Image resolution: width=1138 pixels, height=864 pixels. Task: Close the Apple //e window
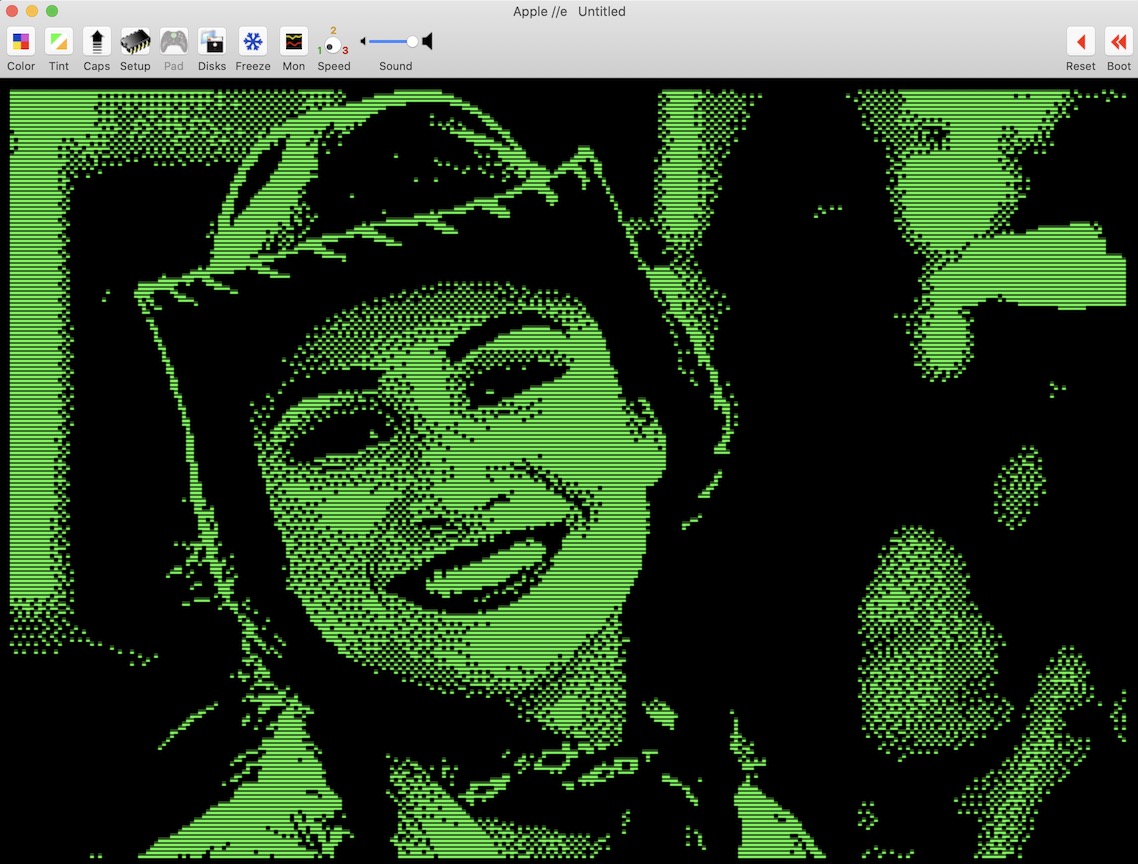(12, 11)
